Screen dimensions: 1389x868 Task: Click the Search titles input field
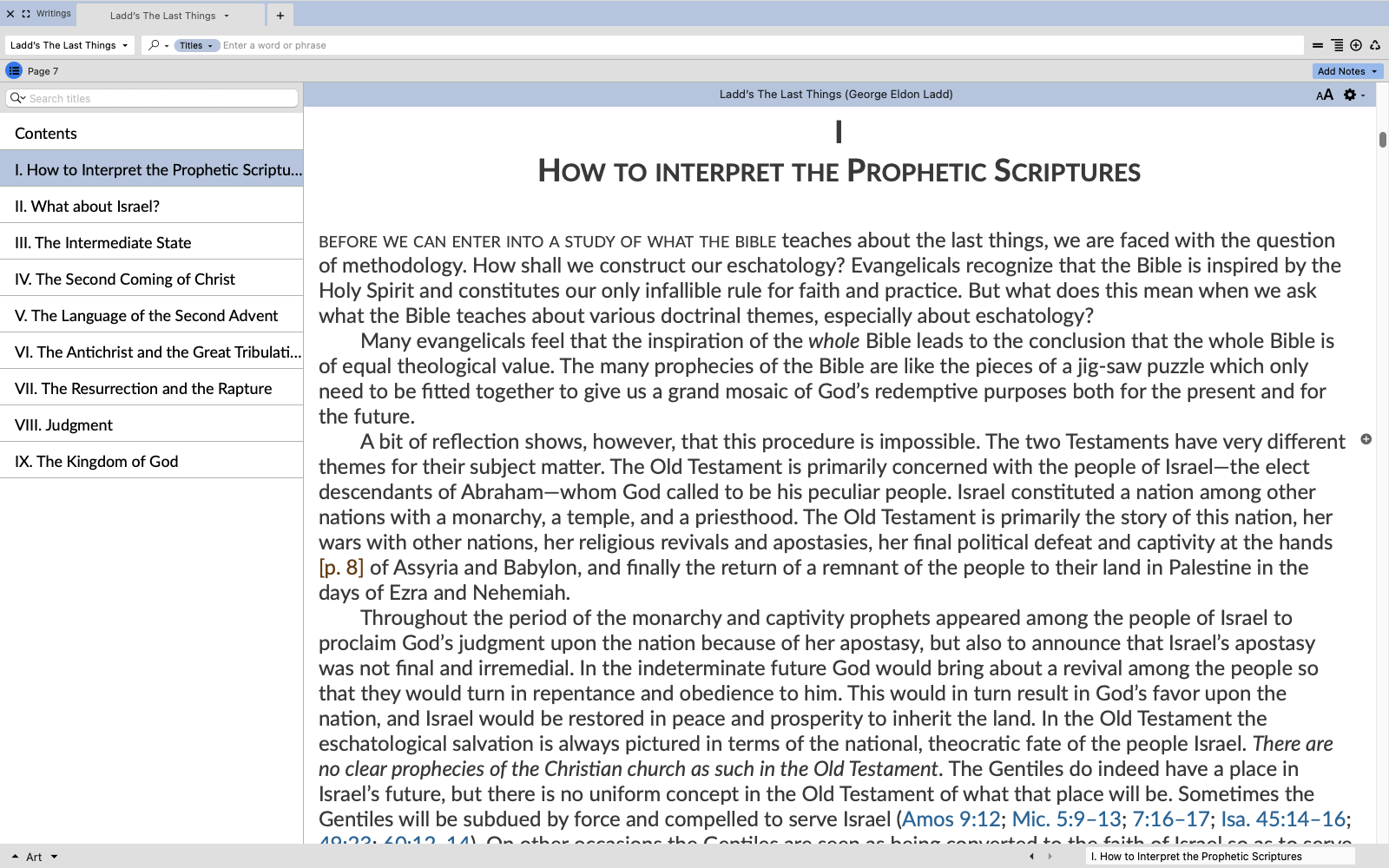161,98
